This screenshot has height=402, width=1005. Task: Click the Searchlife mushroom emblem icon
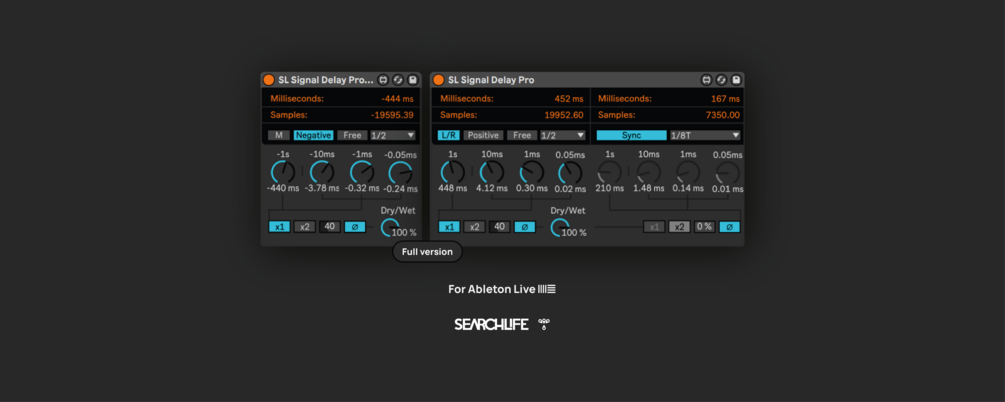point(544,324)
